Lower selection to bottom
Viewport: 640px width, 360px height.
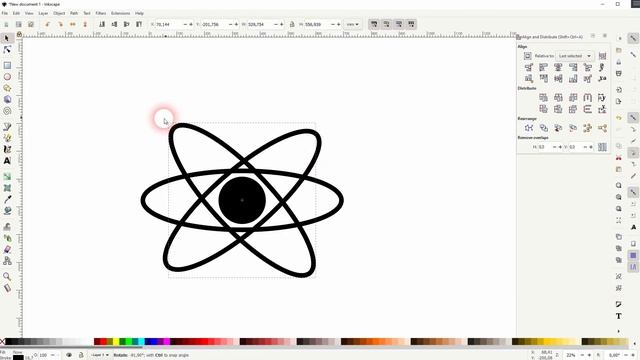pyautogui.click(x=102, y=24)
